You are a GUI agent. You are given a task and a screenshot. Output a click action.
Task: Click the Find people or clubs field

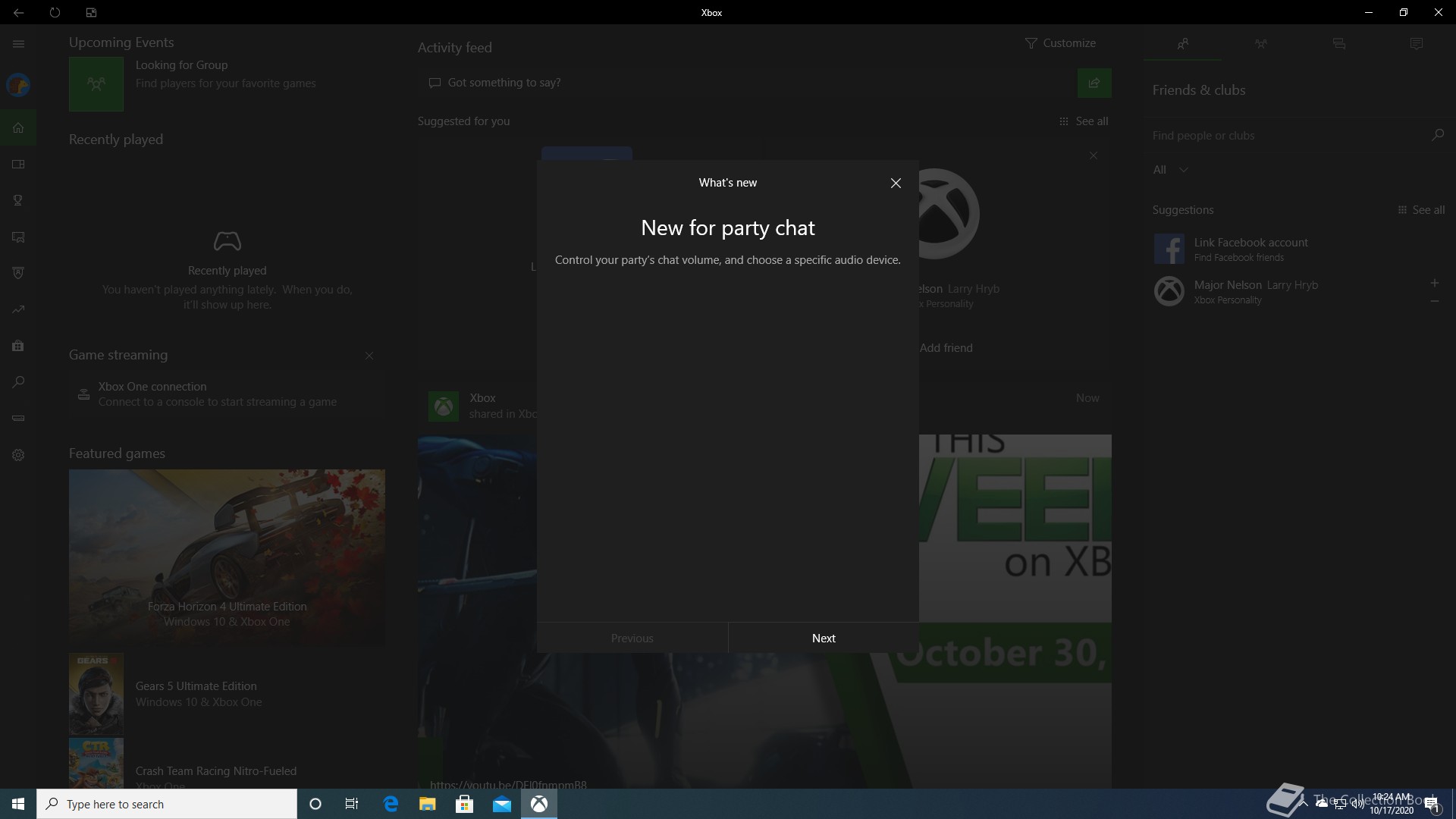[x=1285, y=136]
